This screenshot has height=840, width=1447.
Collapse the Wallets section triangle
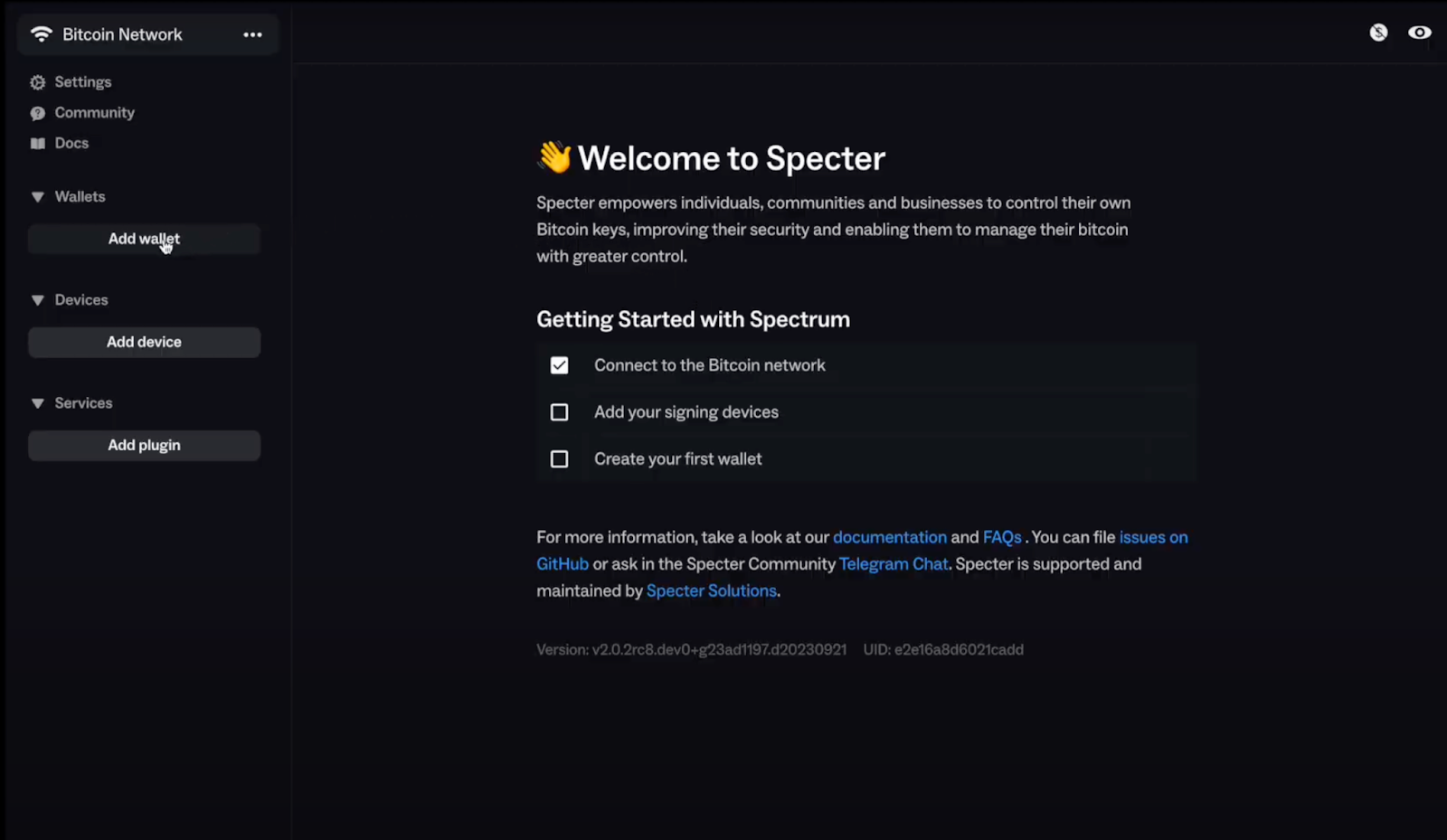[x=38, y=197]
